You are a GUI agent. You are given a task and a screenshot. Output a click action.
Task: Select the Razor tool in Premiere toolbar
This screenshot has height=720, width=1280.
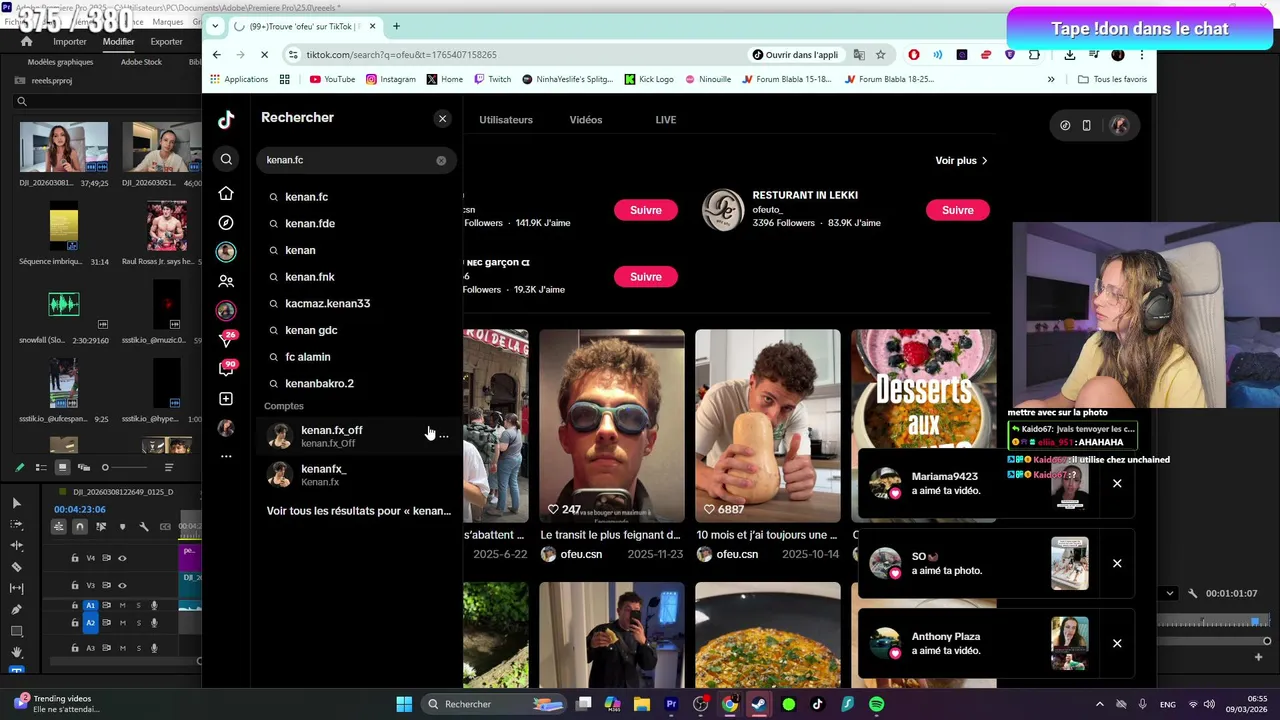tap(16, 566)
